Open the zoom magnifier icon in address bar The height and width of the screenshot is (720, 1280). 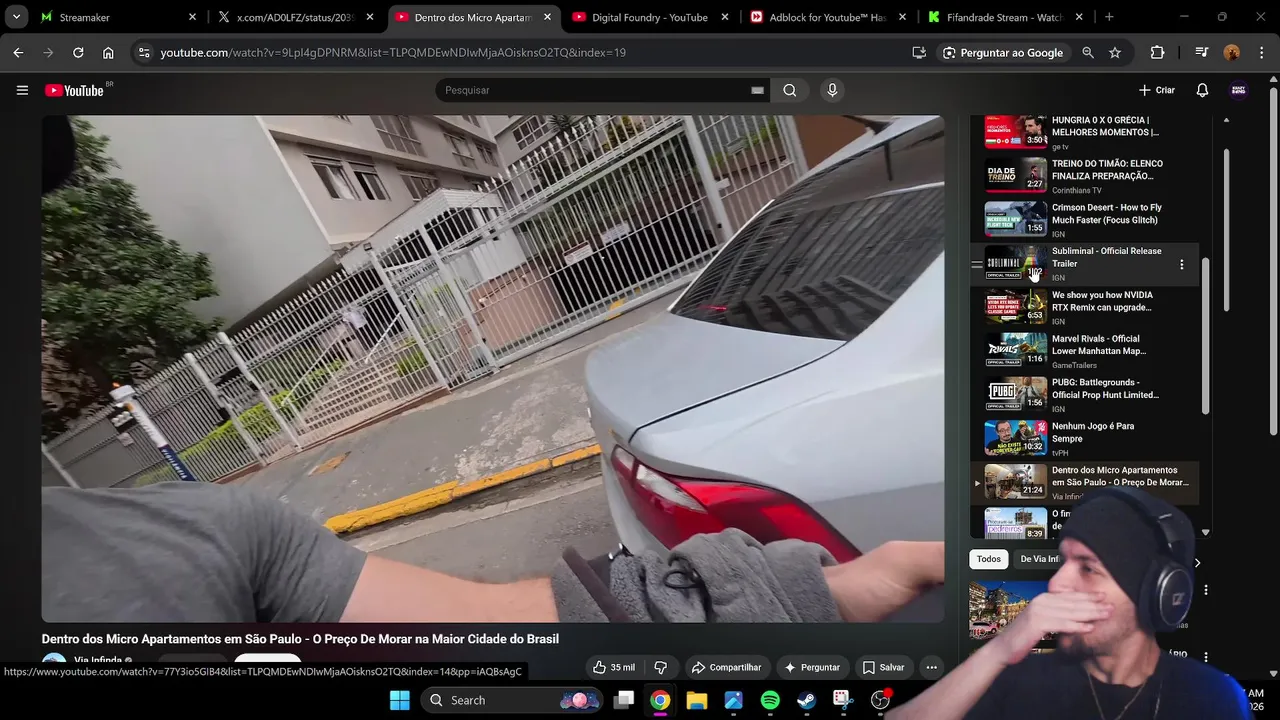pos(1088,52)
